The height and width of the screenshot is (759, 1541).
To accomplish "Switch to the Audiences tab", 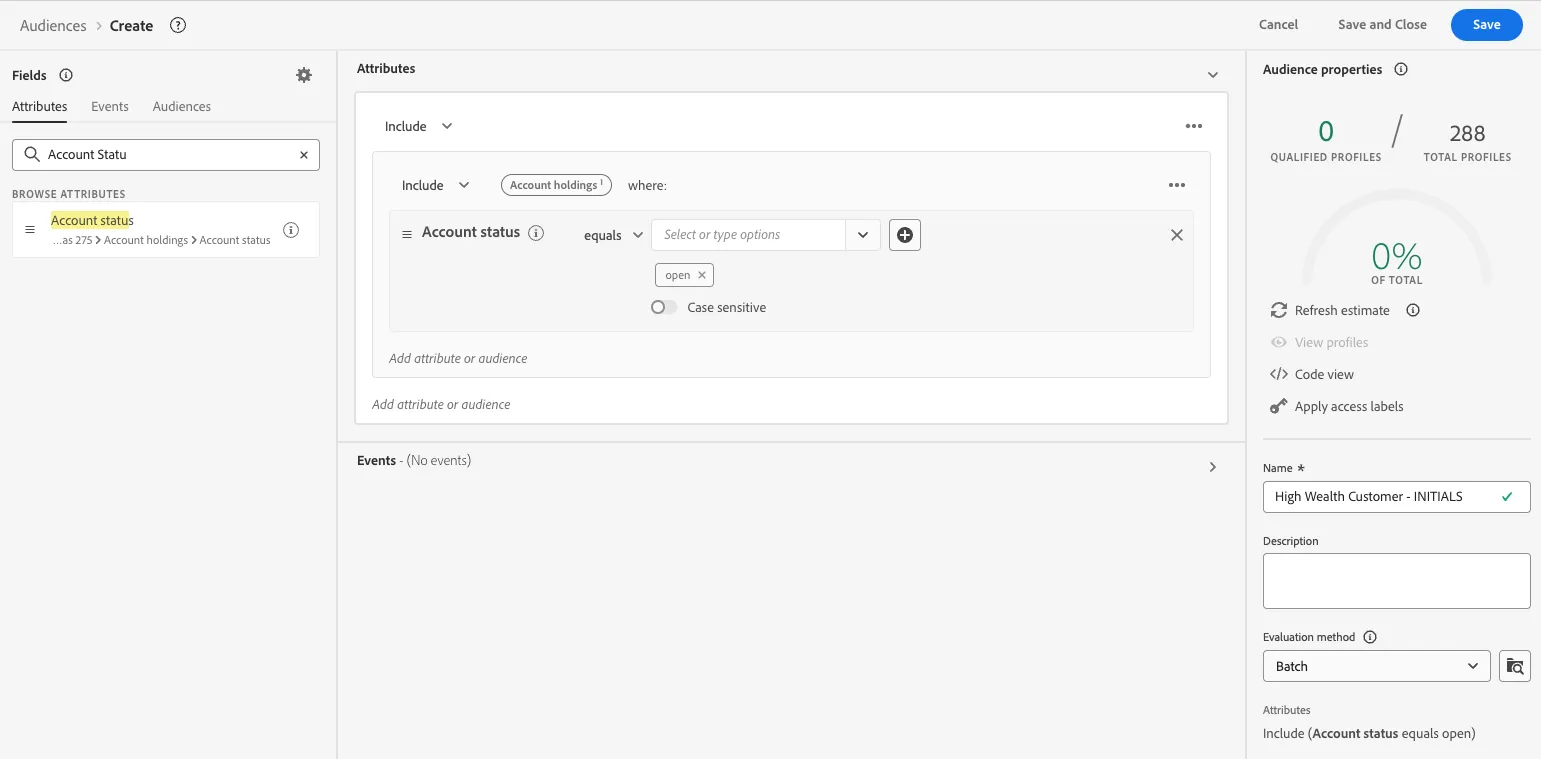I will tap(182, 106).
